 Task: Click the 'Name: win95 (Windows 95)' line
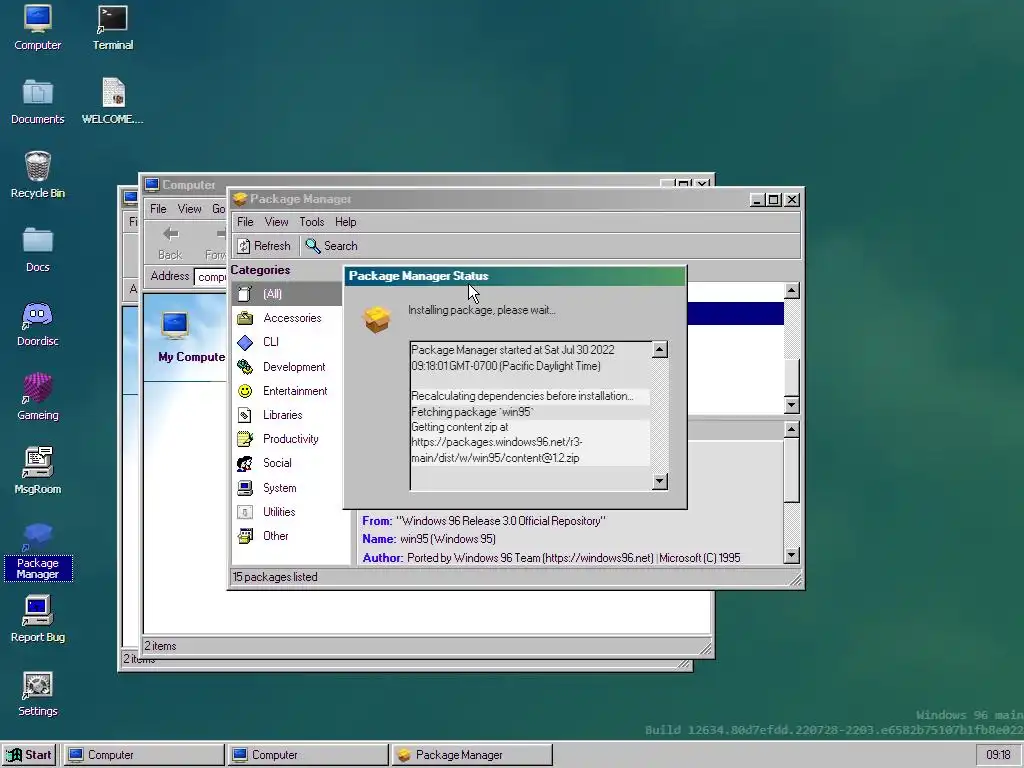tap(429, 539)
